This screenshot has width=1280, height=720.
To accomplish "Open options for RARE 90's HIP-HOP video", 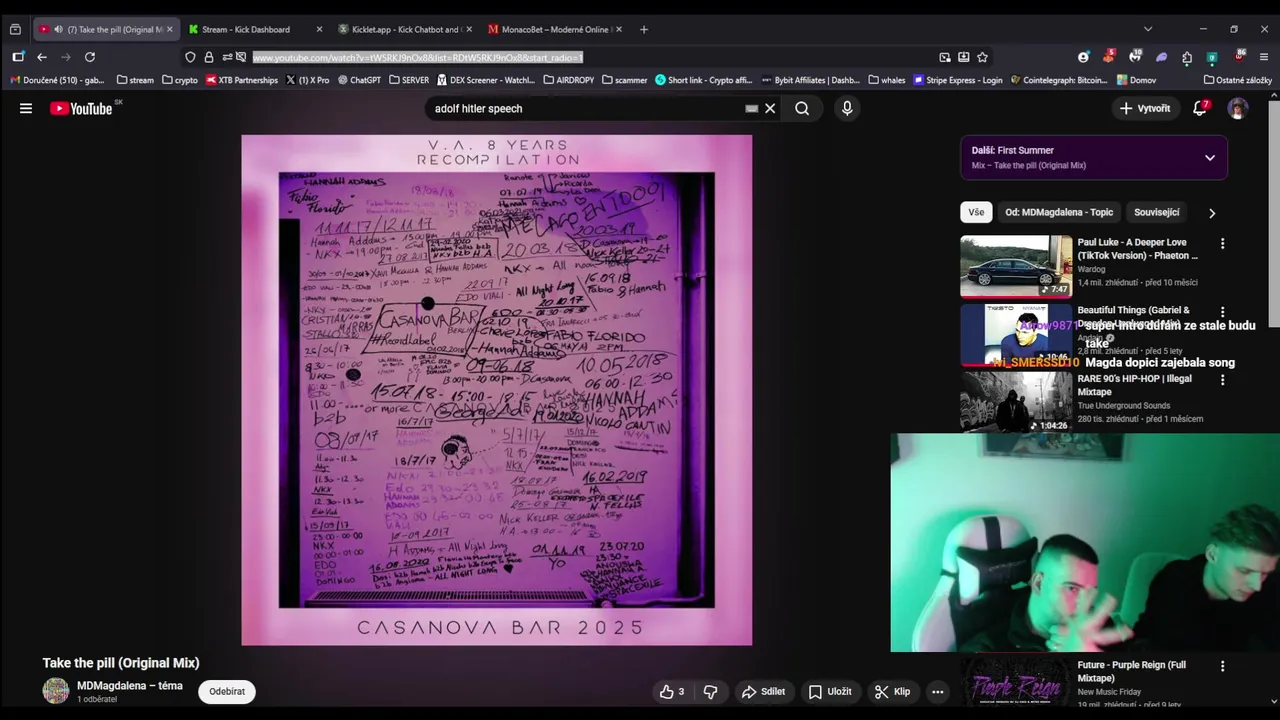I will coord(1222,380).
